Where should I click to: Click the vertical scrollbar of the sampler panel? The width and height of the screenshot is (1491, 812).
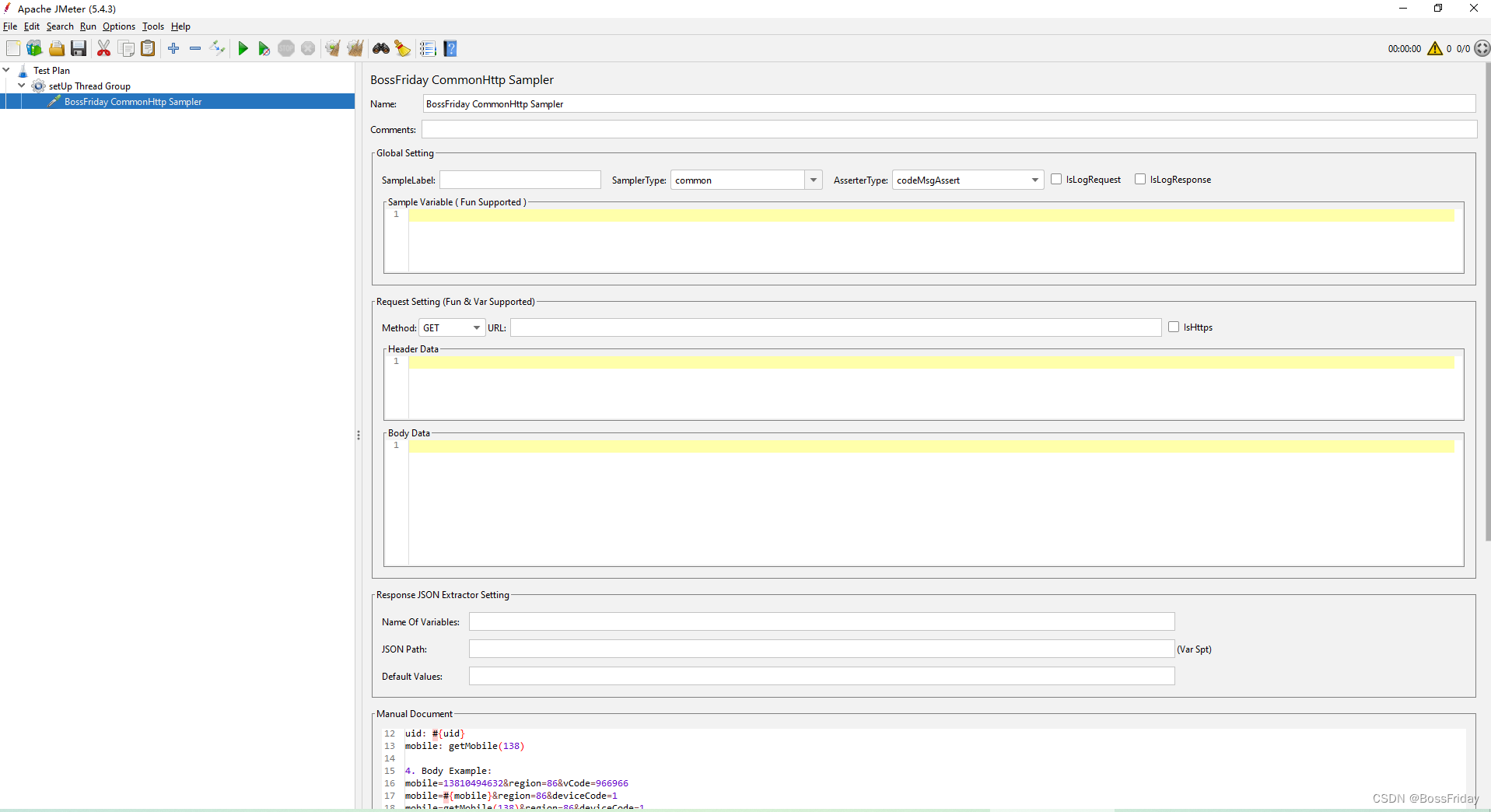(x=1486, y=303)
